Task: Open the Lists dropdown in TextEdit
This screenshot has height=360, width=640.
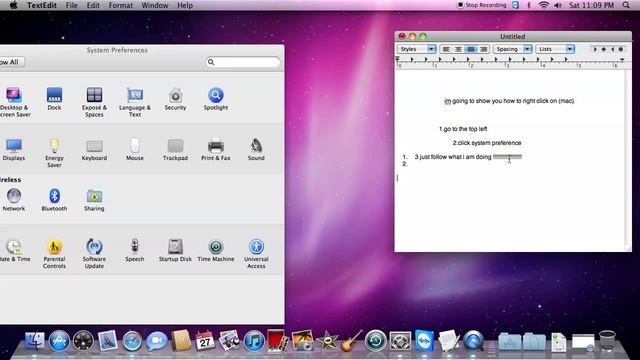Action: tap(555, 49)
